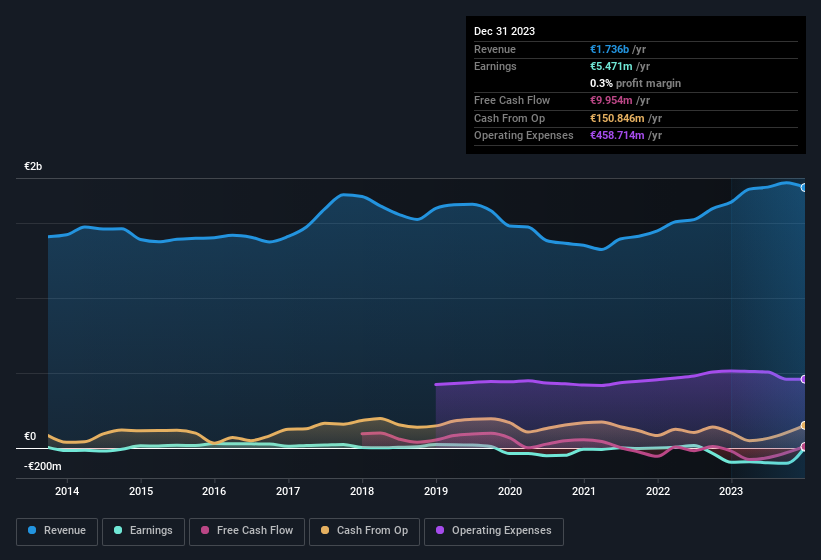
Task: Toggle the Earnings series in legend
Action: pyautogui.click(x=143, y=530)
